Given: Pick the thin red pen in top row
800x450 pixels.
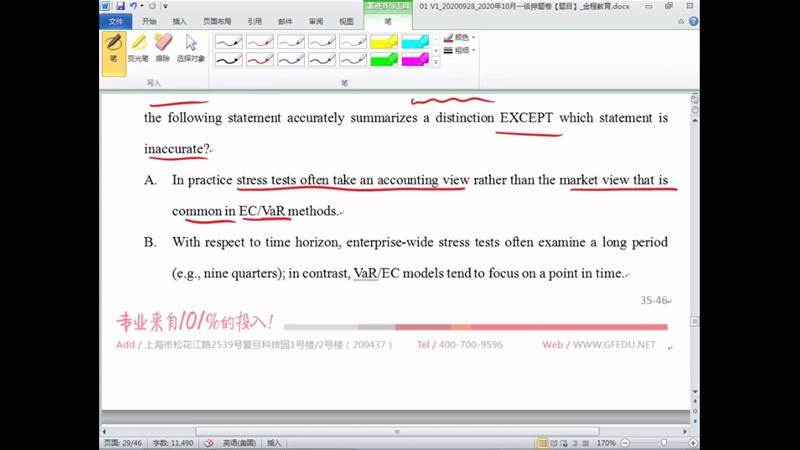Looking at the screenshot, I should click(260, 42).
